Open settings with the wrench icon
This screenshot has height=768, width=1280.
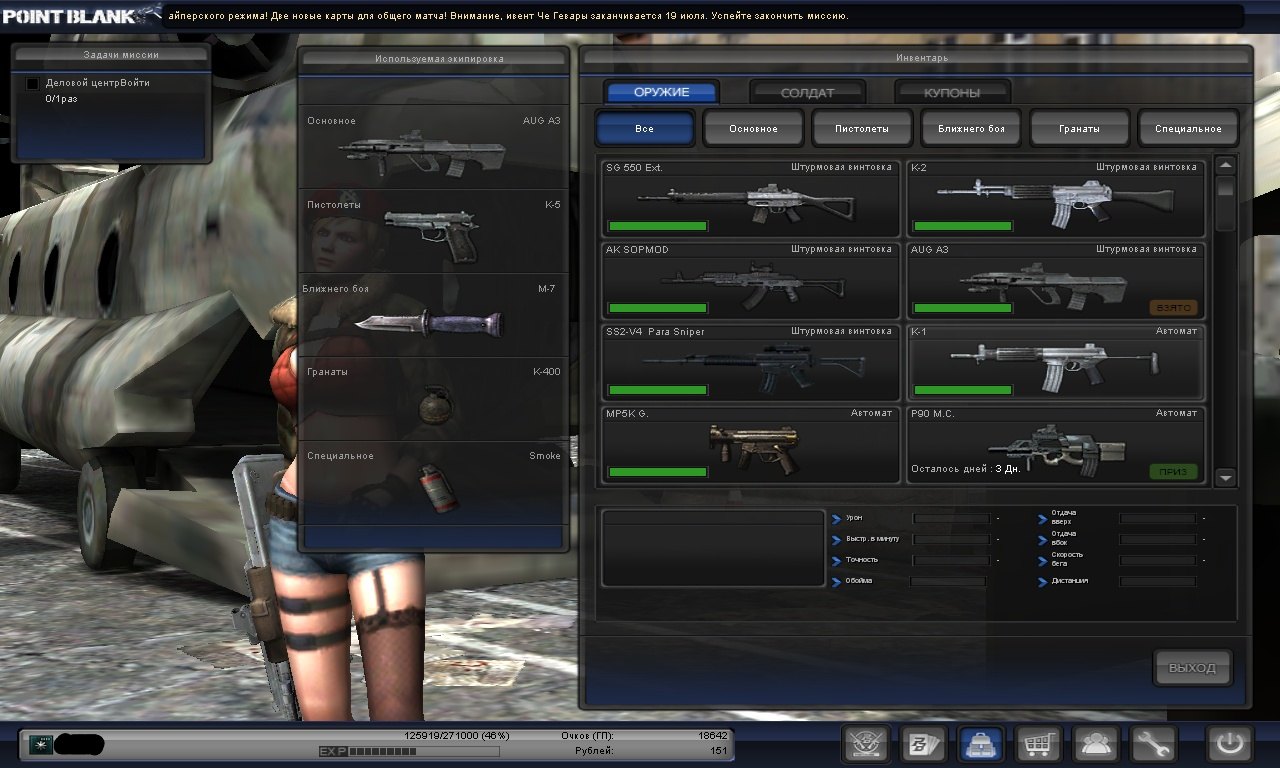(1153, 744)
